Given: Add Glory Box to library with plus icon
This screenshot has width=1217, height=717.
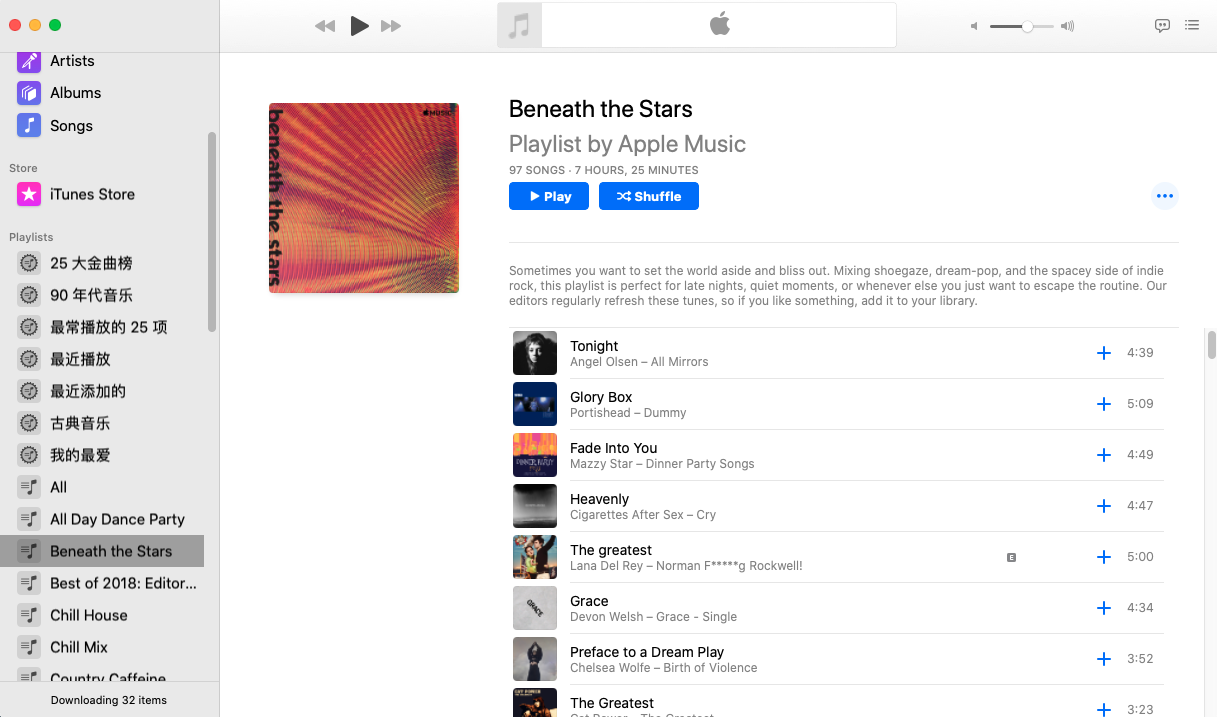Looking at the screenshot, I should click(1104, 404).
